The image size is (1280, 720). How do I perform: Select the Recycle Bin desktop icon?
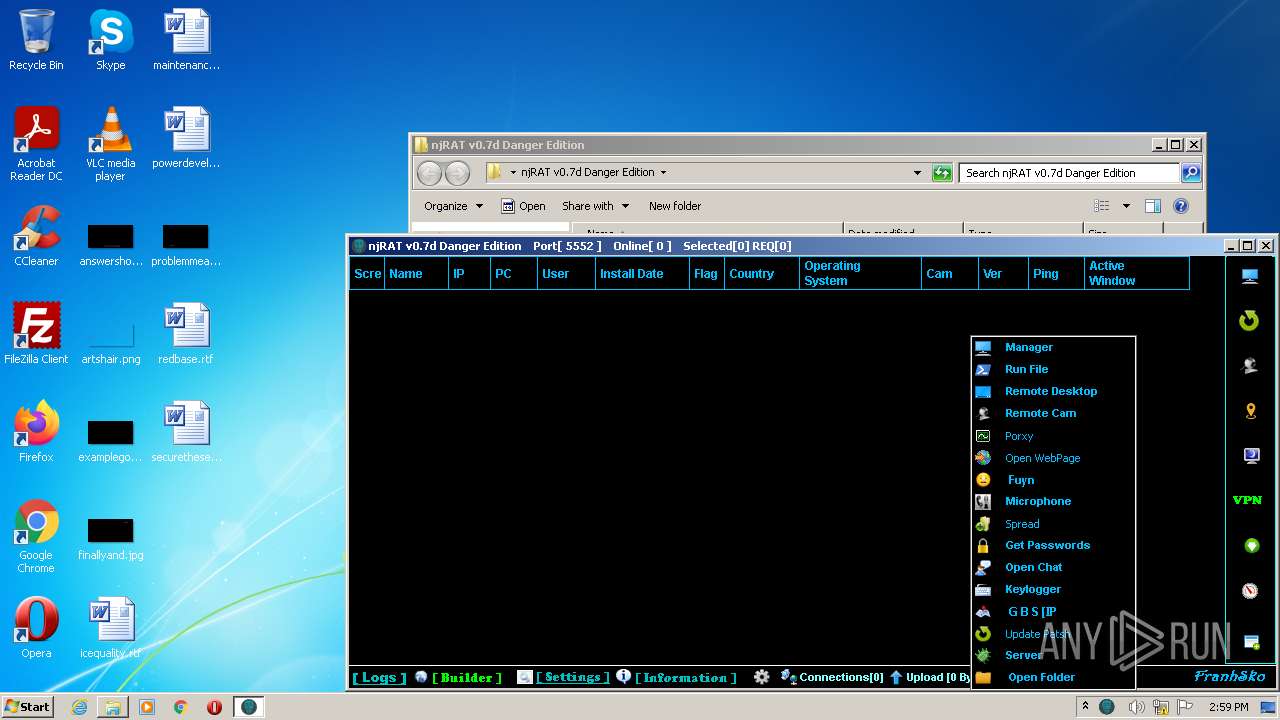36,41
